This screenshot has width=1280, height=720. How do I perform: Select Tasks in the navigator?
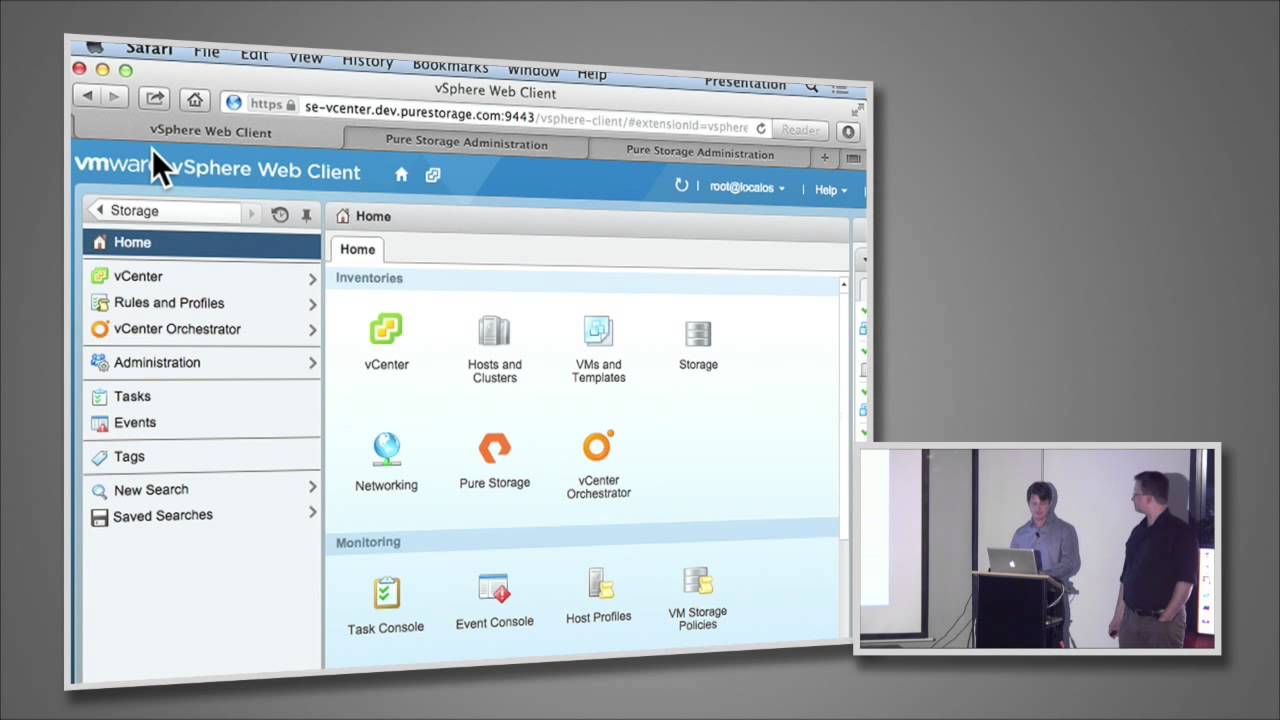(132, 396)
